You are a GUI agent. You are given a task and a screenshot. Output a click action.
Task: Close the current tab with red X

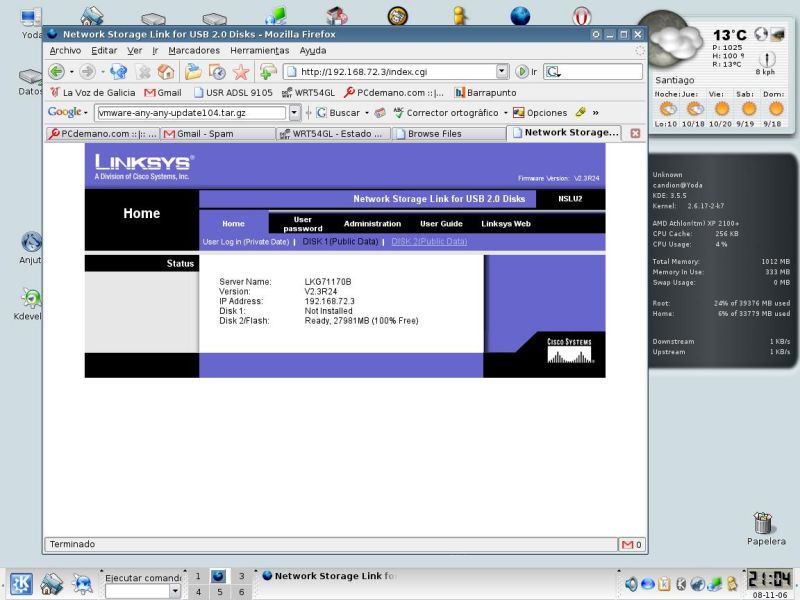635,133
